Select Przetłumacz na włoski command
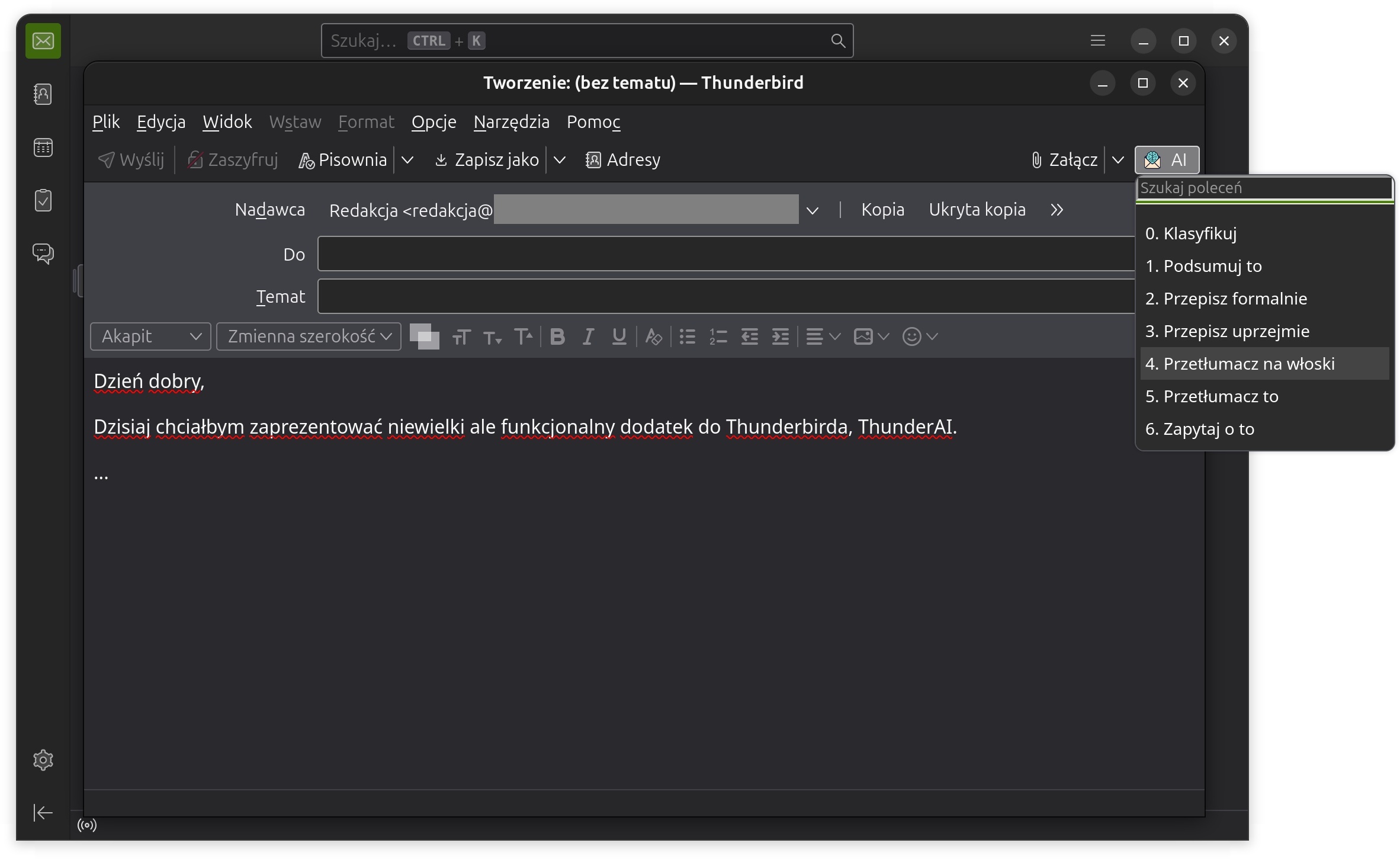1400x859 pixels. pyautogui.click(x=1240, y=364)
